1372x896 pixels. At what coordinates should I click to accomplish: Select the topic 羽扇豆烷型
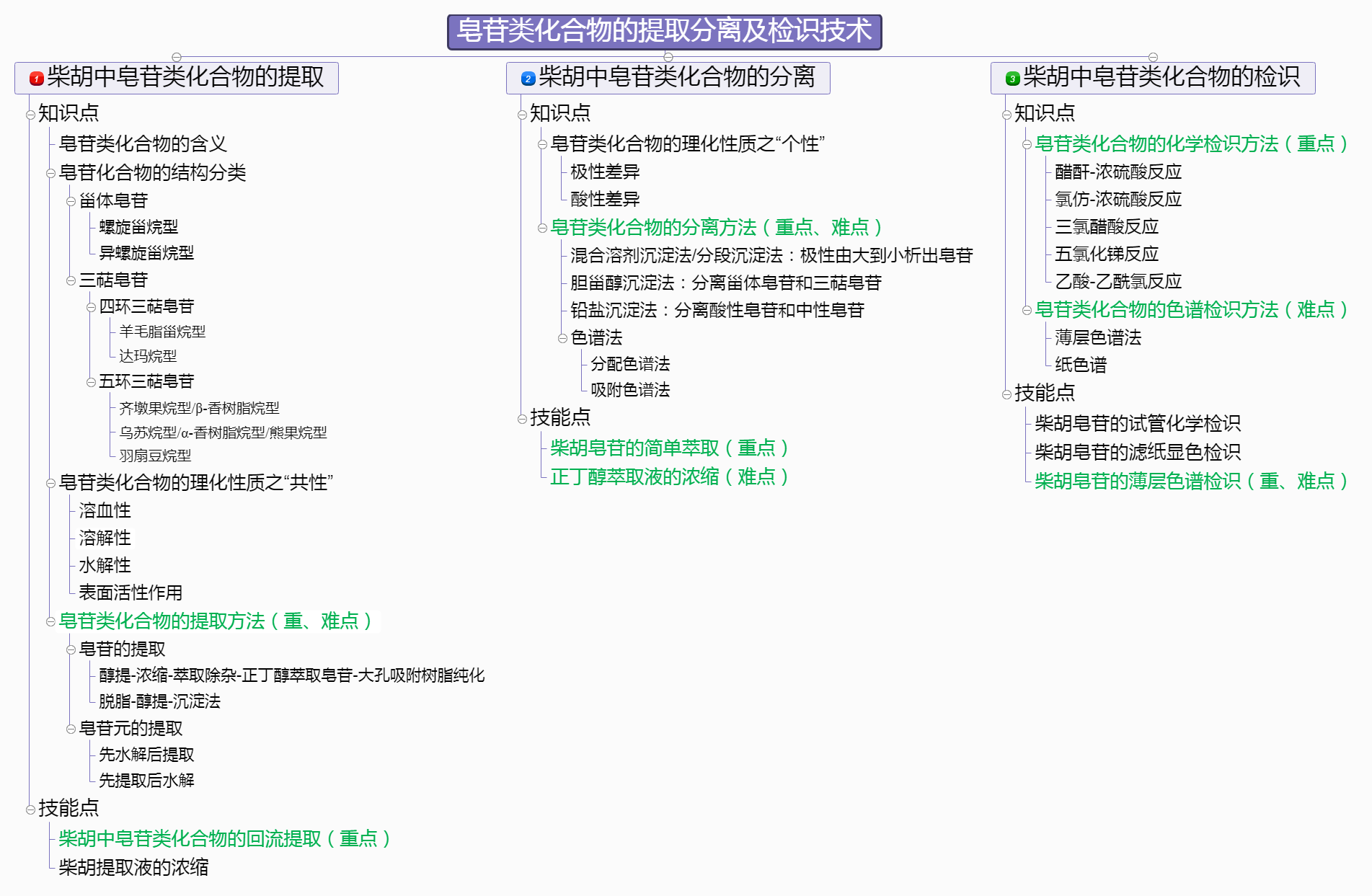point(155,456)
